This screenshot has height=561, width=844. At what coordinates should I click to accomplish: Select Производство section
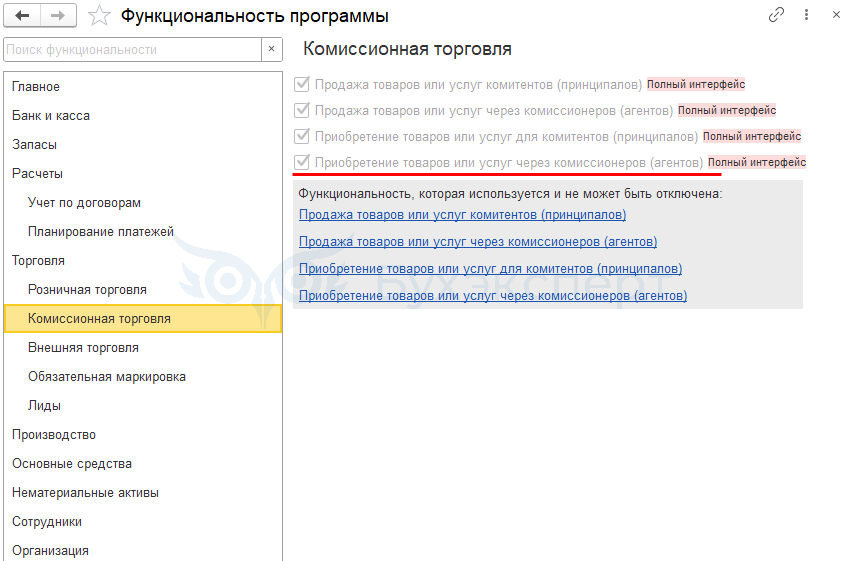pos(143,435)
